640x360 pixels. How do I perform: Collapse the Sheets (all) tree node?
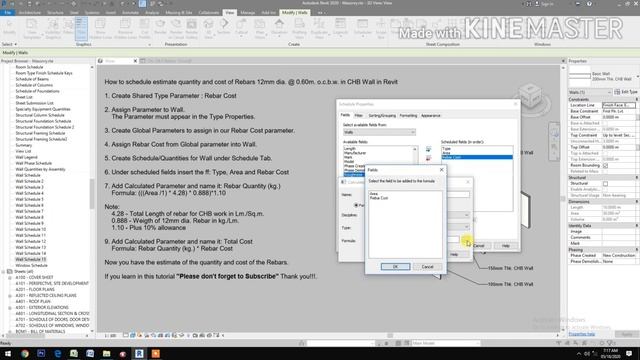click(x=4, y=271)
